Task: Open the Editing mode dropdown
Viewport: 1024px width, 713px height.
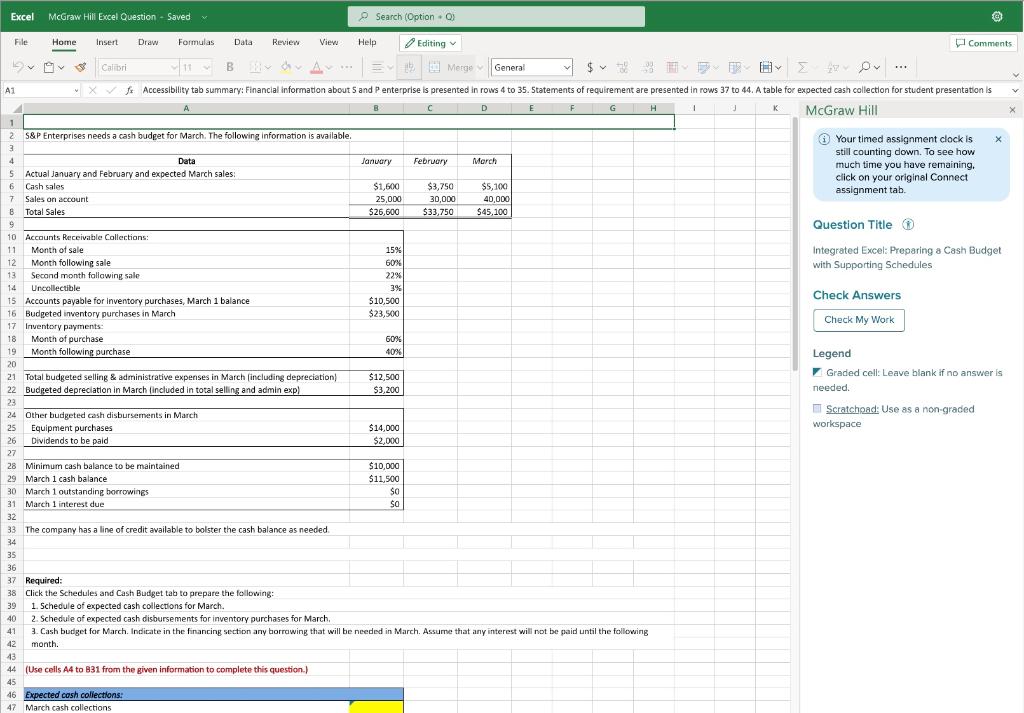Action: coord(431,43)
